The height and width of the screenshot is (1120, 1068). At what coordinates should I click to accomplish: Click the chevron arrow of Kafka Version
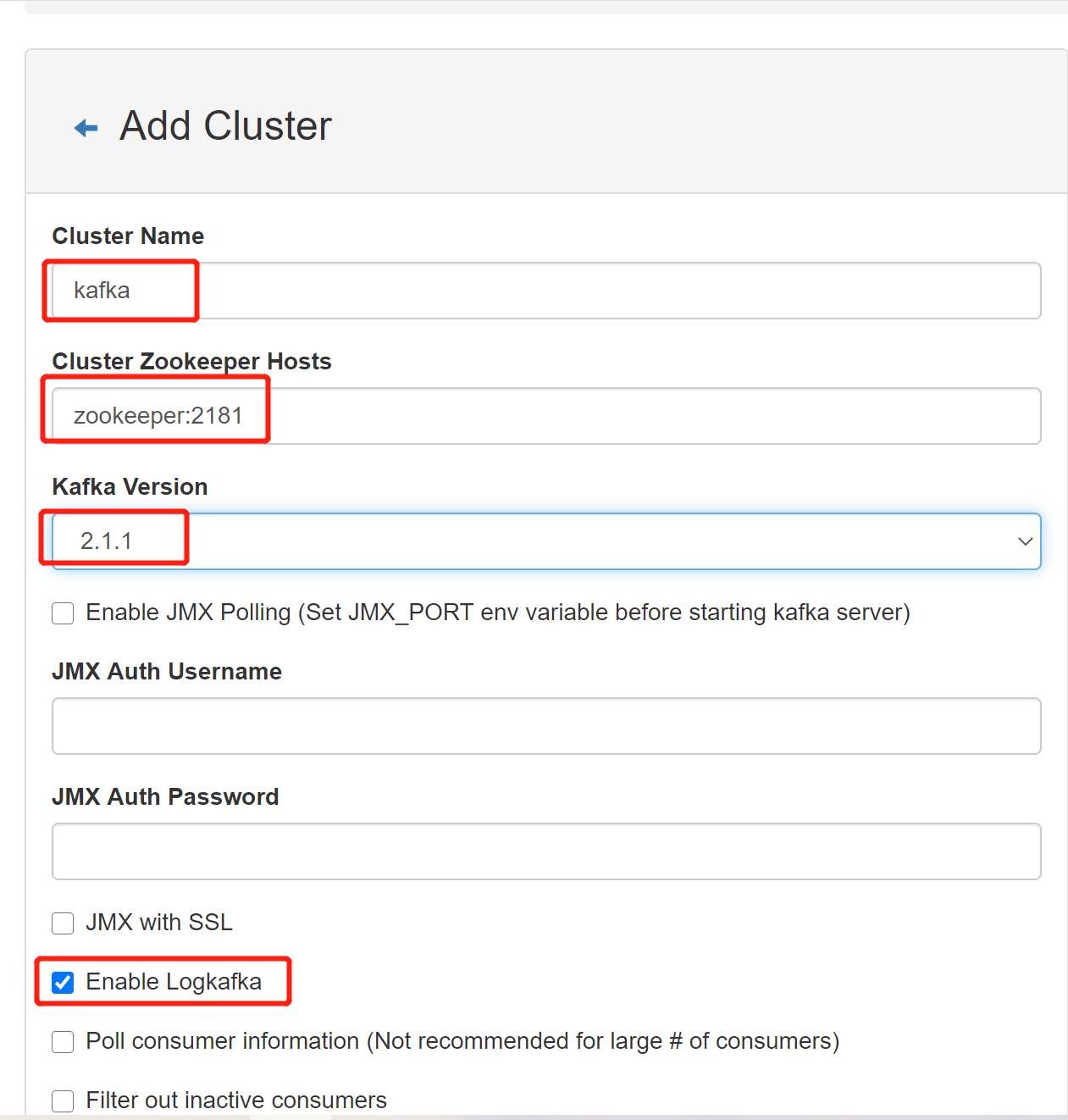click(x=1025, y=541)
